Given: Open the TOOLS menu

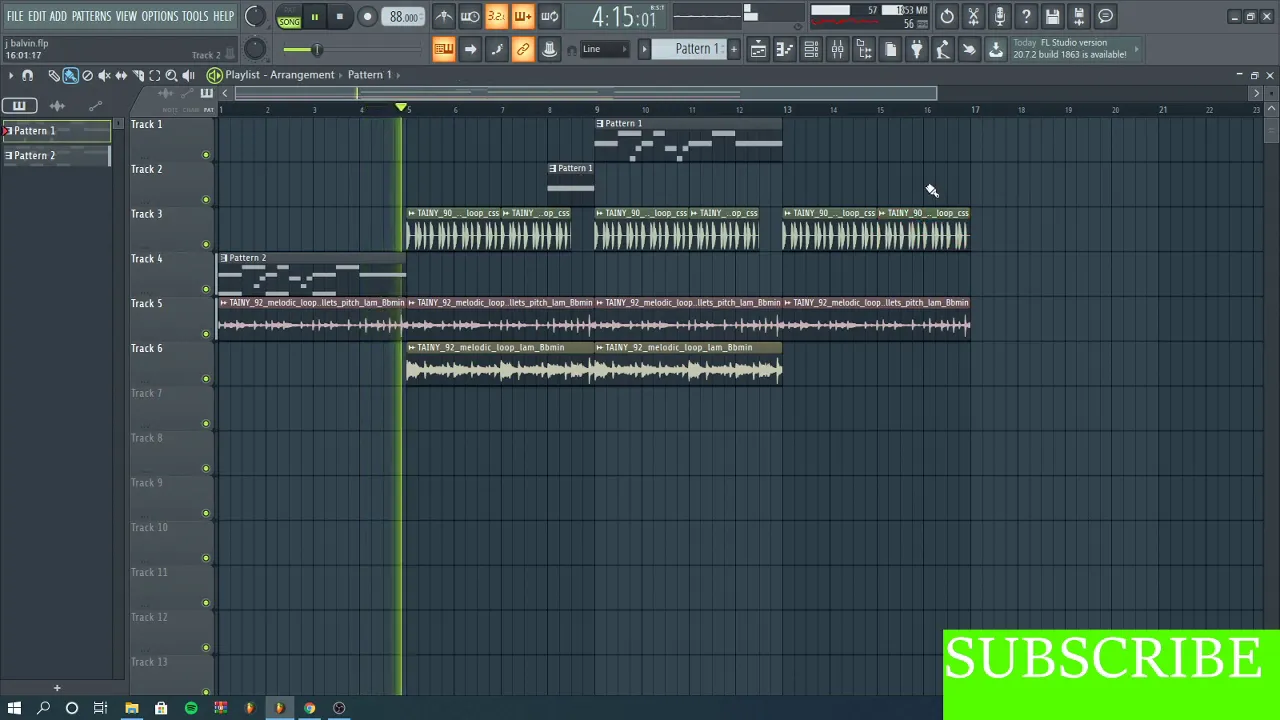Looking at the screenshot, I should [x=195, y=16].
